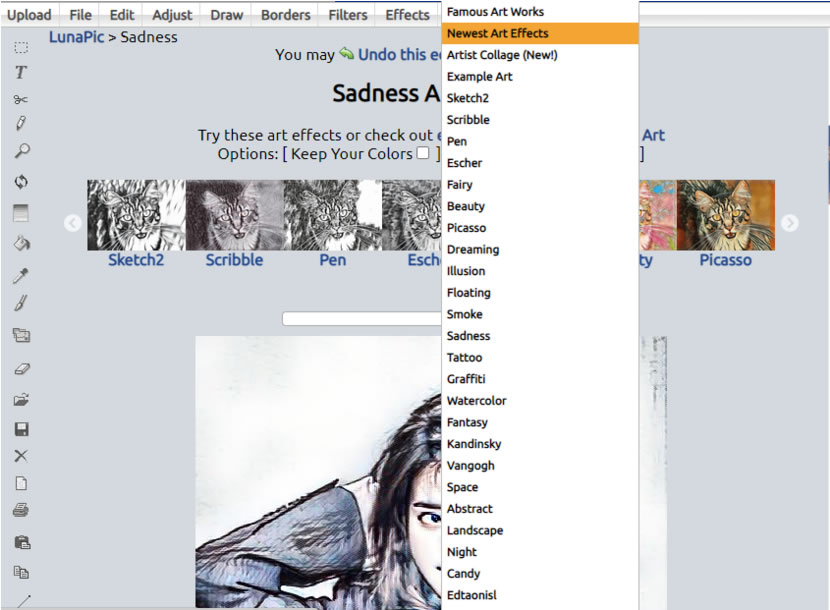Advance art effect carousel right arrow
Screen dimensions: 830x610
pos(789,223)
